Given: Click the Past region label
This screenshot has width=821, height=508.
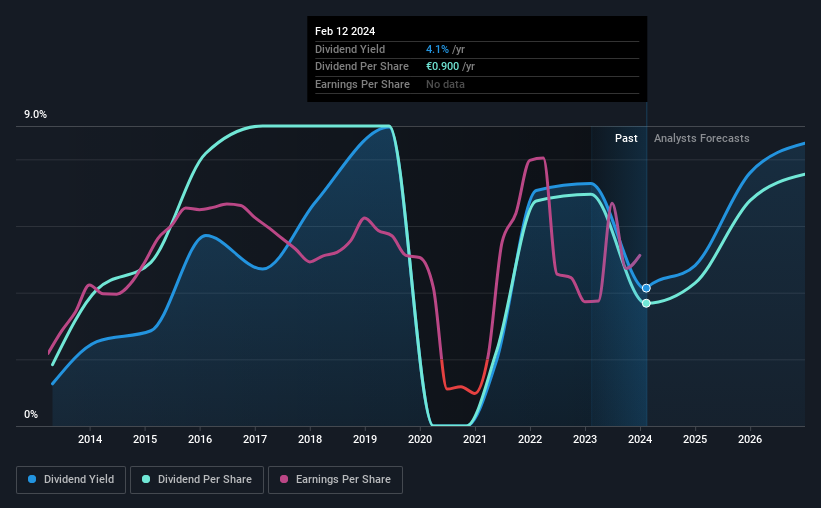Looking at the screenshot, I should 626,138.
